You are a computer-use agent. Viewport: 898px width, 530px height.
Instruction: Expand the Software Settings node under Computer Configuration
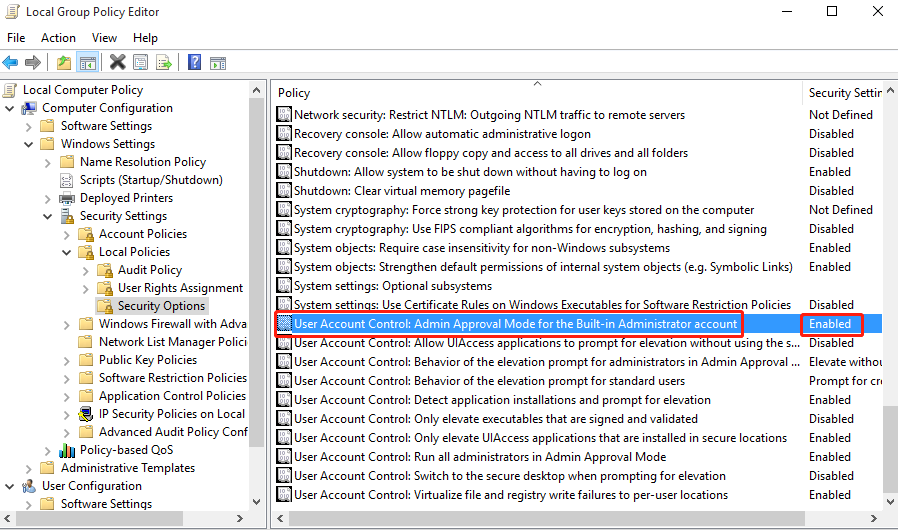tap(28, 126)
